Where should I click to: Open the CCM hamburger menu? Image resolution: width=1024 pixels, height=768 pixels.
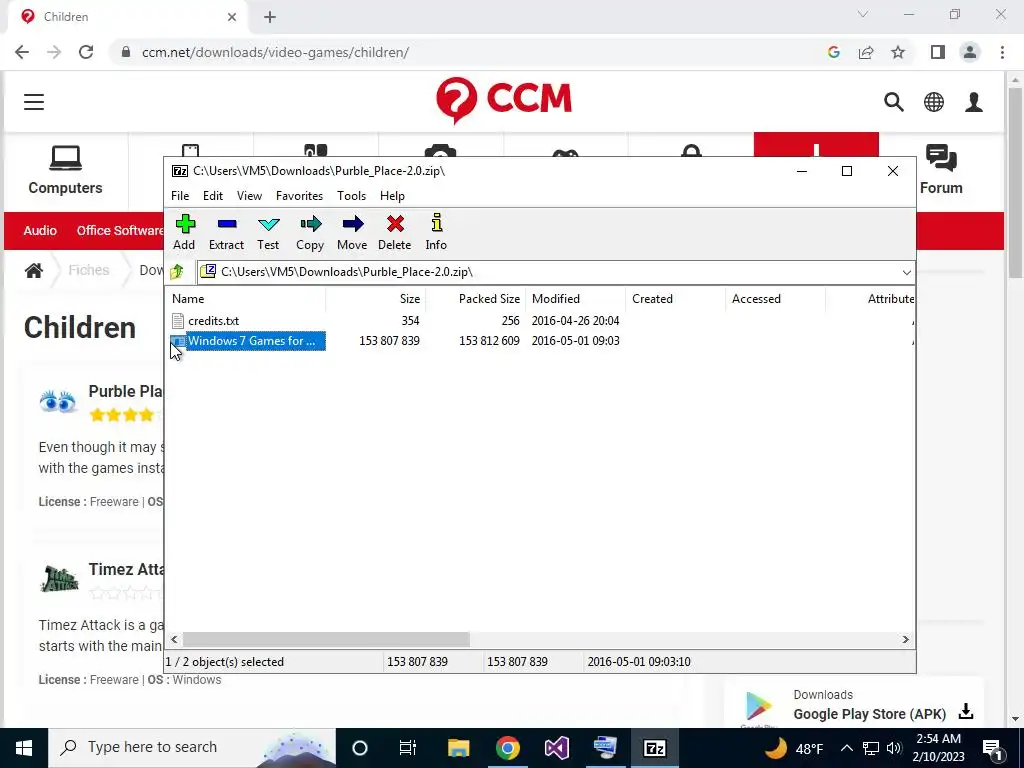[x=34, y=102]
